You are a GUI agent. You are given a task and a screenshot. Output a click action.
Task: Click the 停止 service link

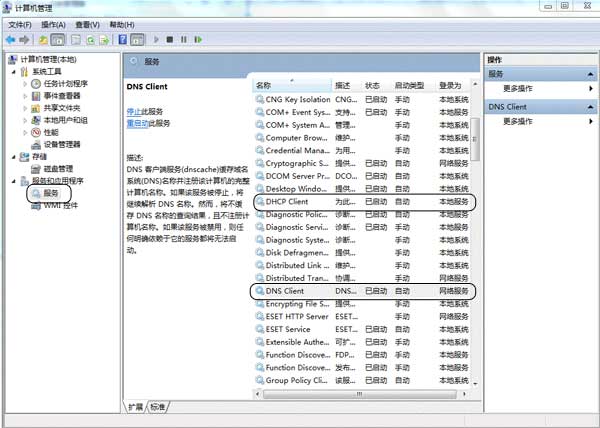tap(133, 111)
